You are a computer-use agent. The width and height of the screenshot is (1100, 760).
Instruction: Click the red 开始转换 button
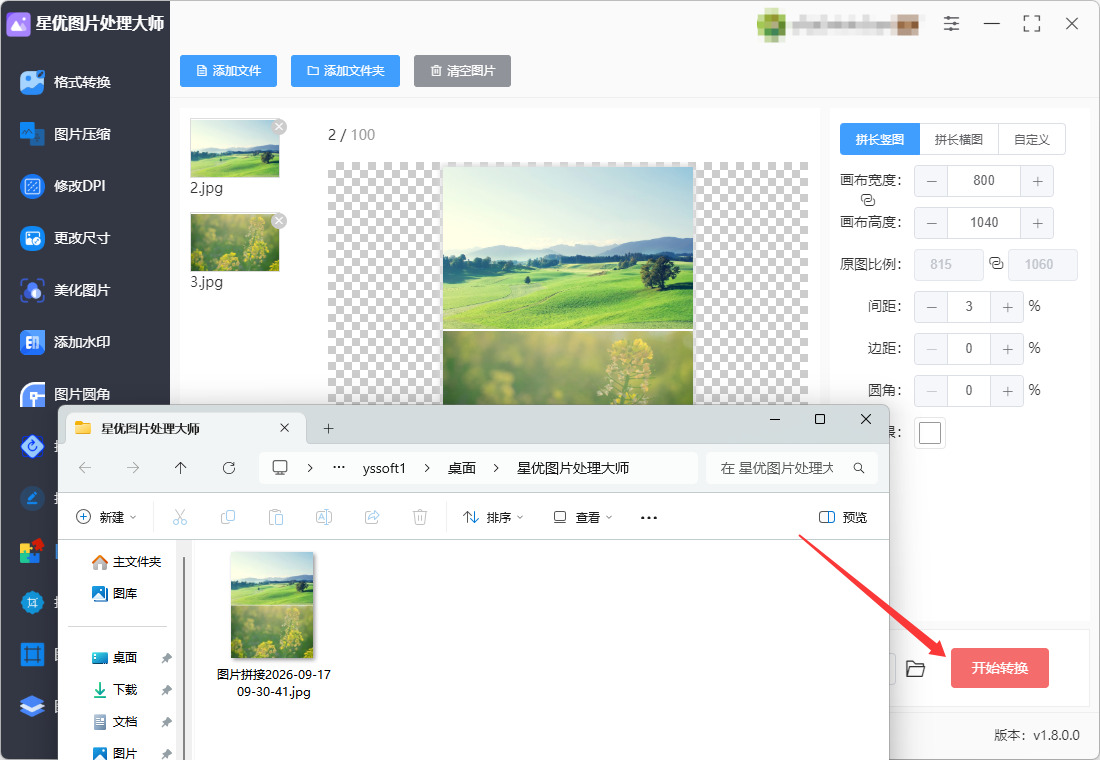[x=1000, y=668]
